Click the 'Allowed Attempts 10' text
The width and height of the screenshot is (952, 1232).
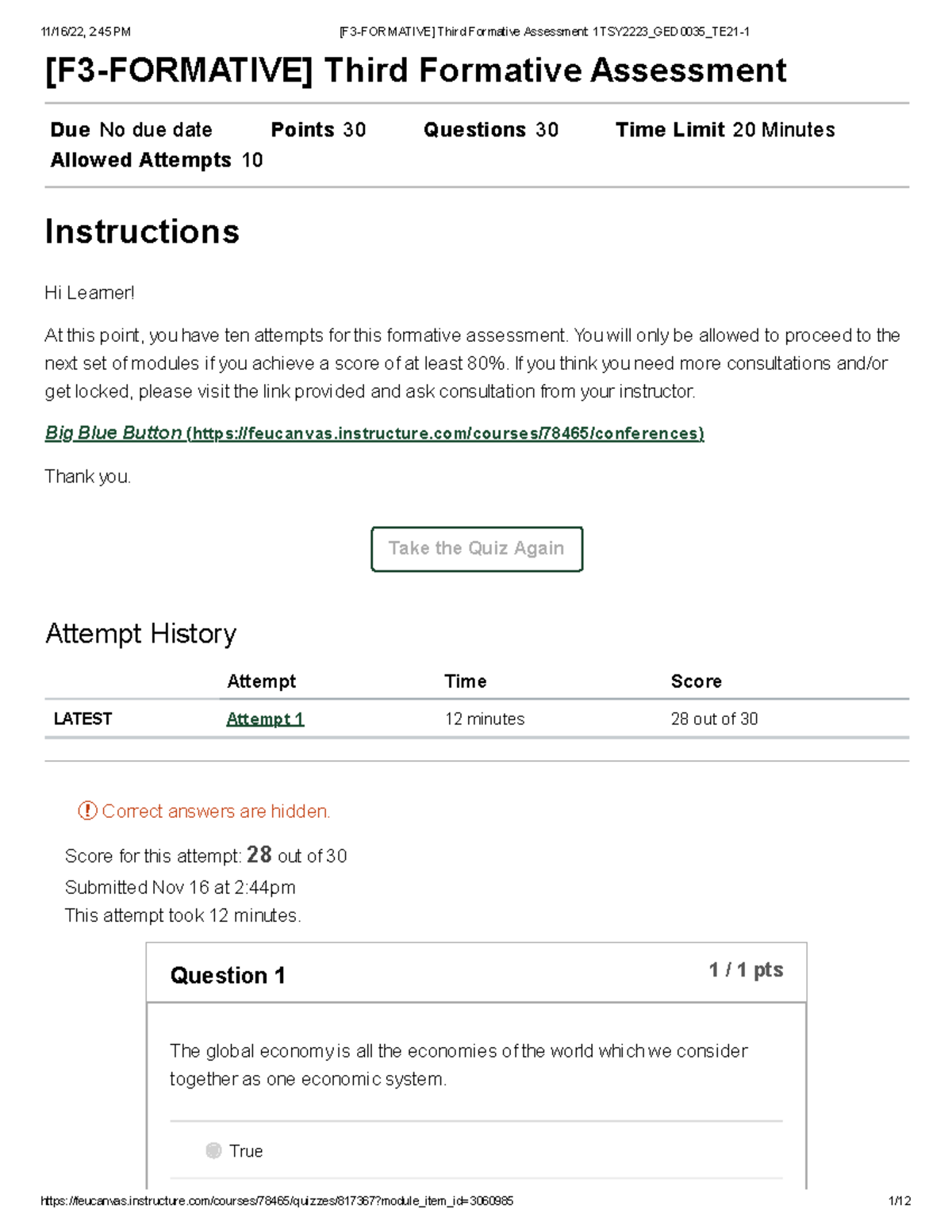(155, 160)
